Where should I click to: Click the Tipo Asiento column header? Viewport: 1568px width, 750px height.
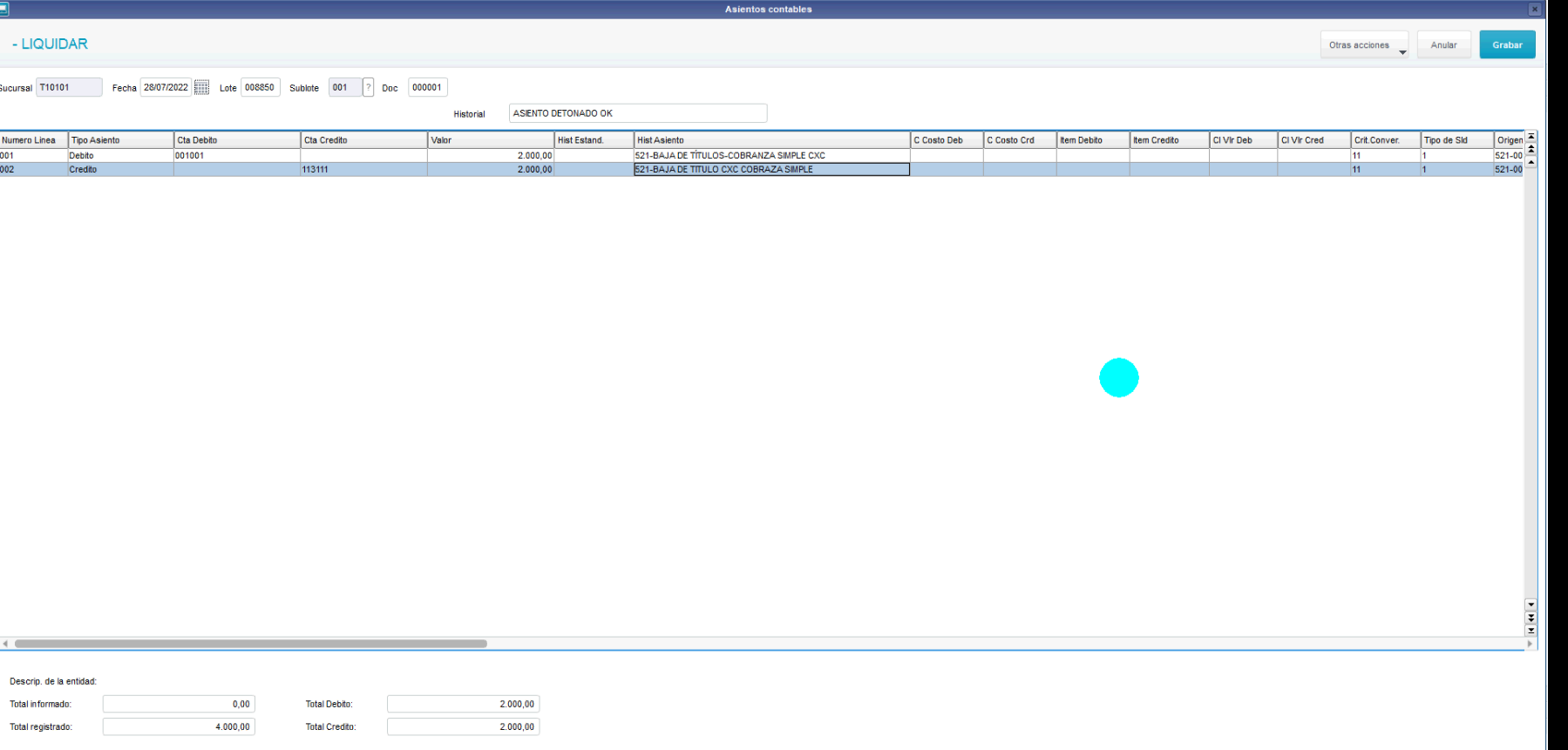click(x=121, y=140)
